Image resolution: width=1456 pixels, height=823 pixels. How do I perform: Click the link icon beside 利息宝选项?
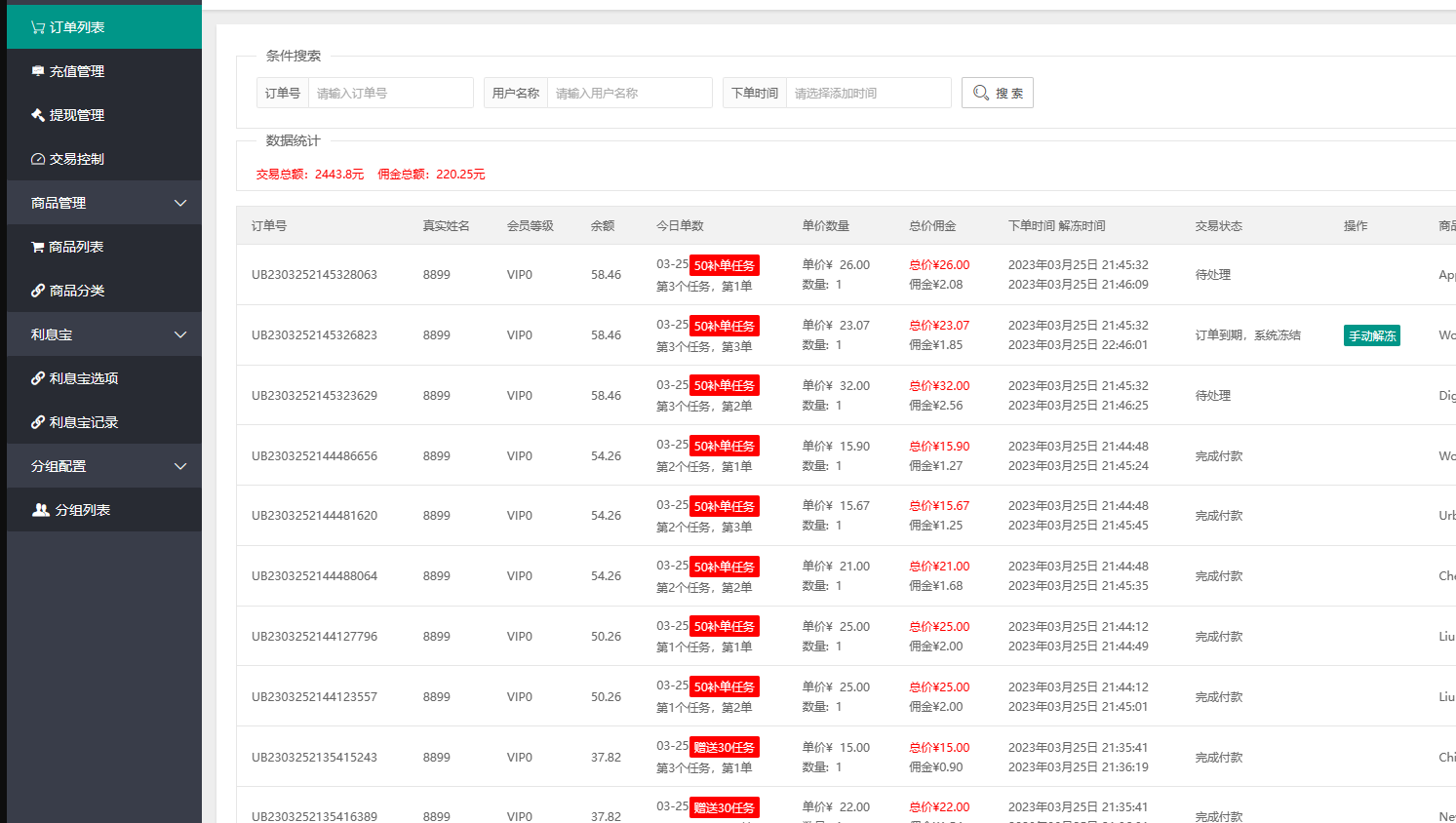point(37,378)
